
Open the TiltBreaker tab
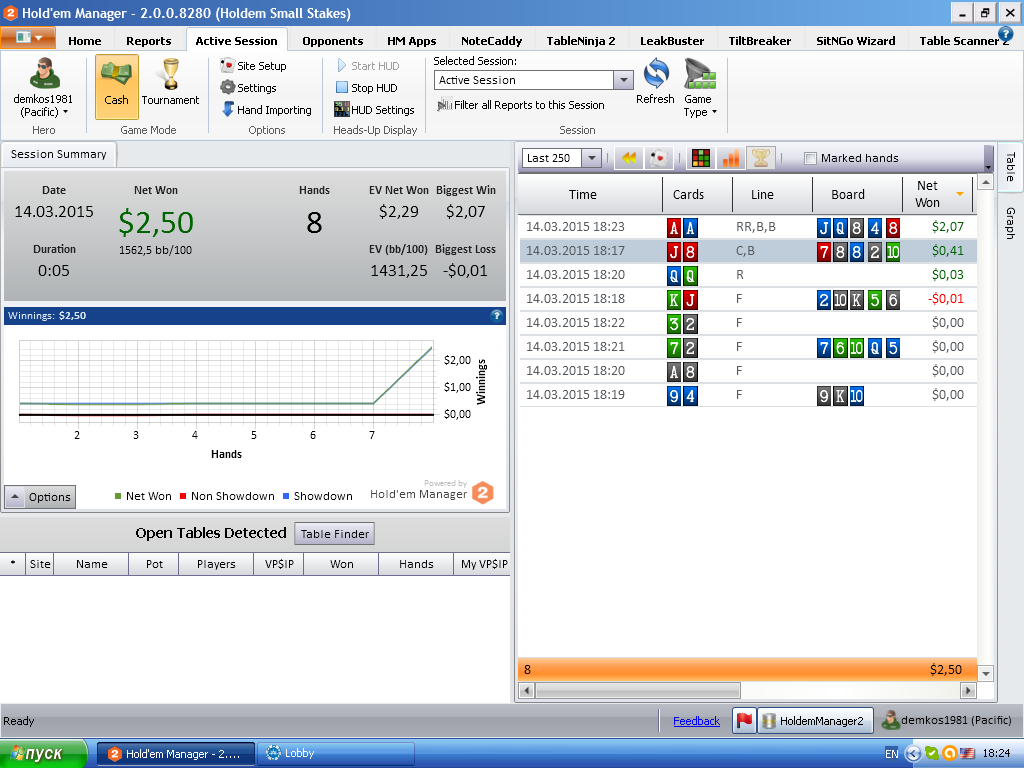click(x=760, y=40)
